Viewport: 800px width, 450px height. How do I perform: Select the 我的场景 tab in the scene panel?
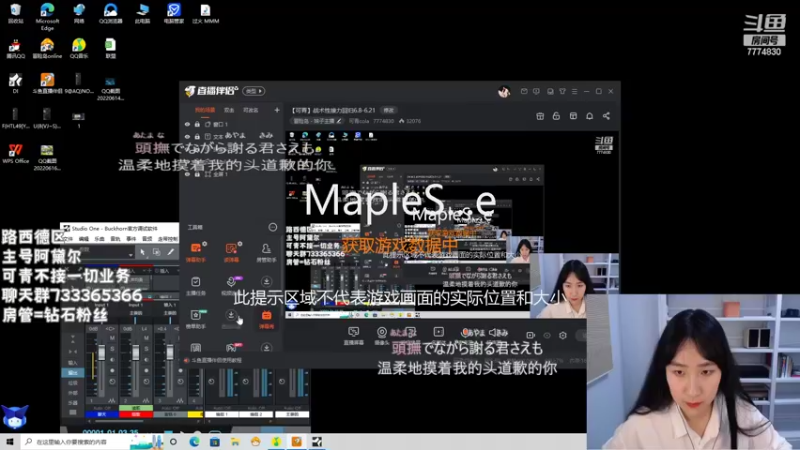pos(205,110)
